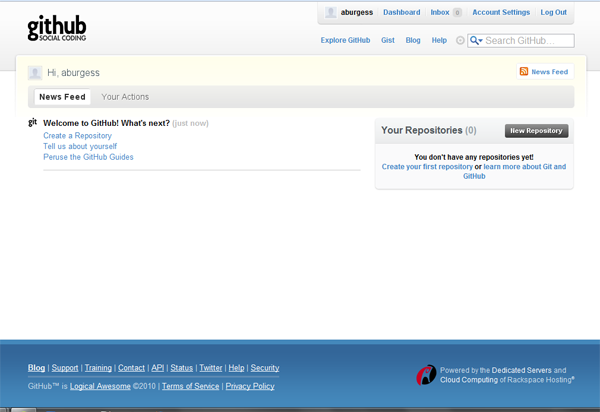Open the Privacy Policy link
Viewport: 600px width, 412px height.
pos(250,386)
